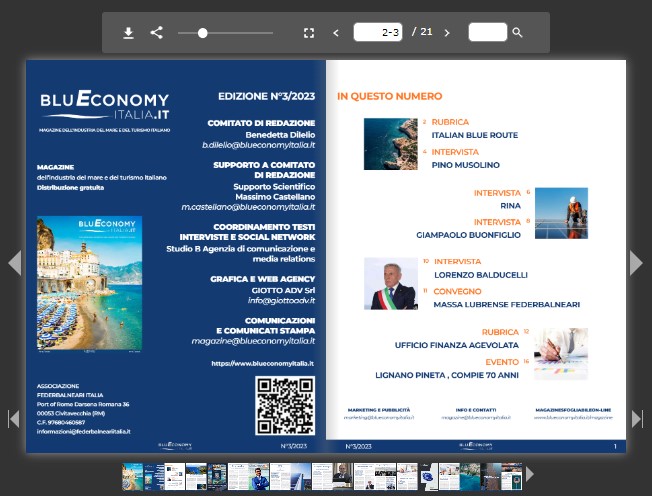Click 'Massimo Castellano' name

275,197
